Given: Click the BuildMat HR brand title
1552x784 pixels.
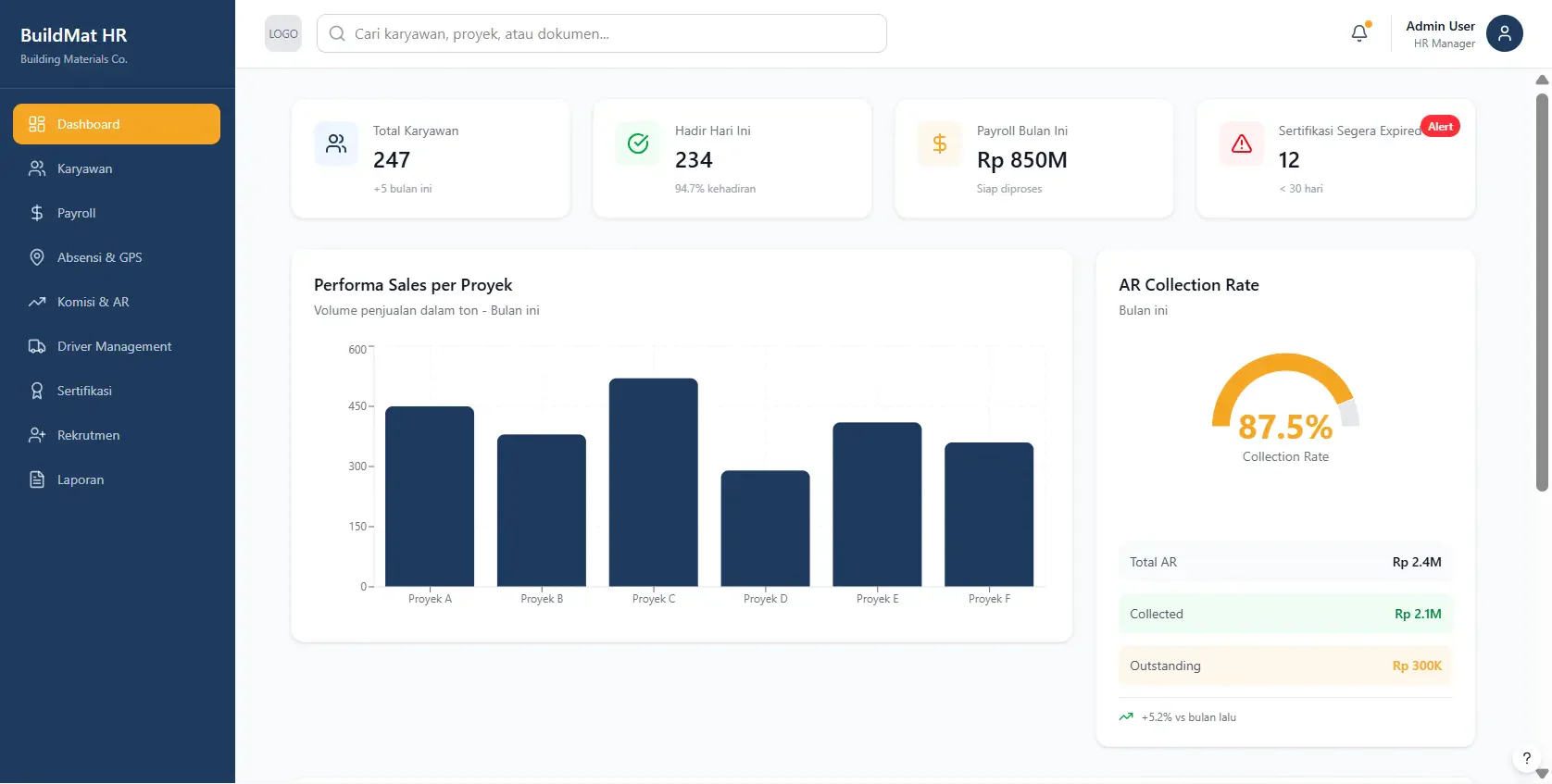Looking at the screenshot, I should pyautogui.click(x=73, y=35).
